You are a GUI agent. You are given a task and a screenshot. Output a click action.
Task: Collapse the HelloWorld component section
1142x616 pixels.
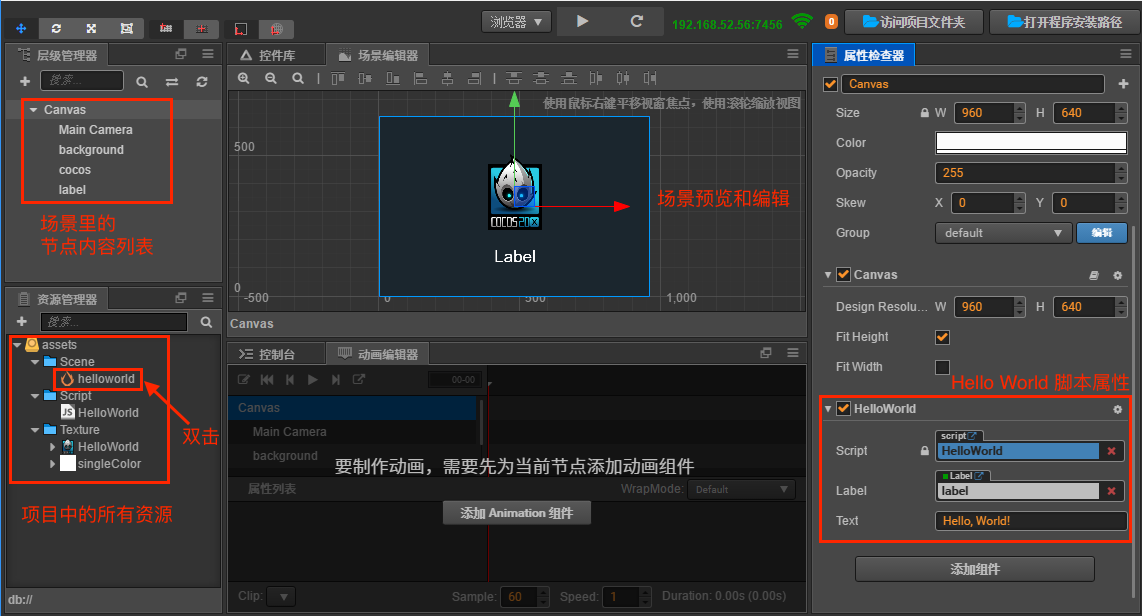(828, 409)
